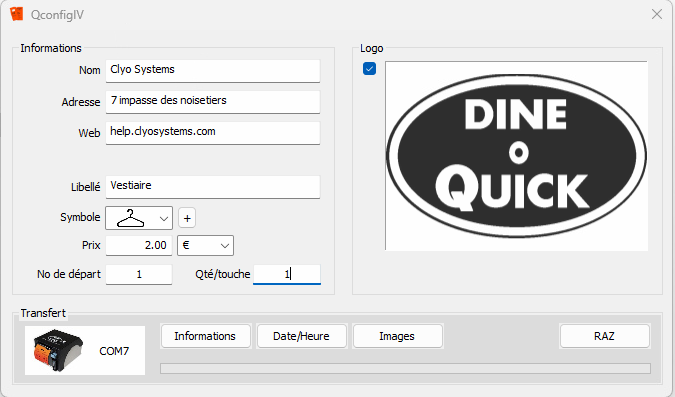Screen dimensions: 675x397
Task: Click the Prix field showing 2.00
Action: (139, 245)
